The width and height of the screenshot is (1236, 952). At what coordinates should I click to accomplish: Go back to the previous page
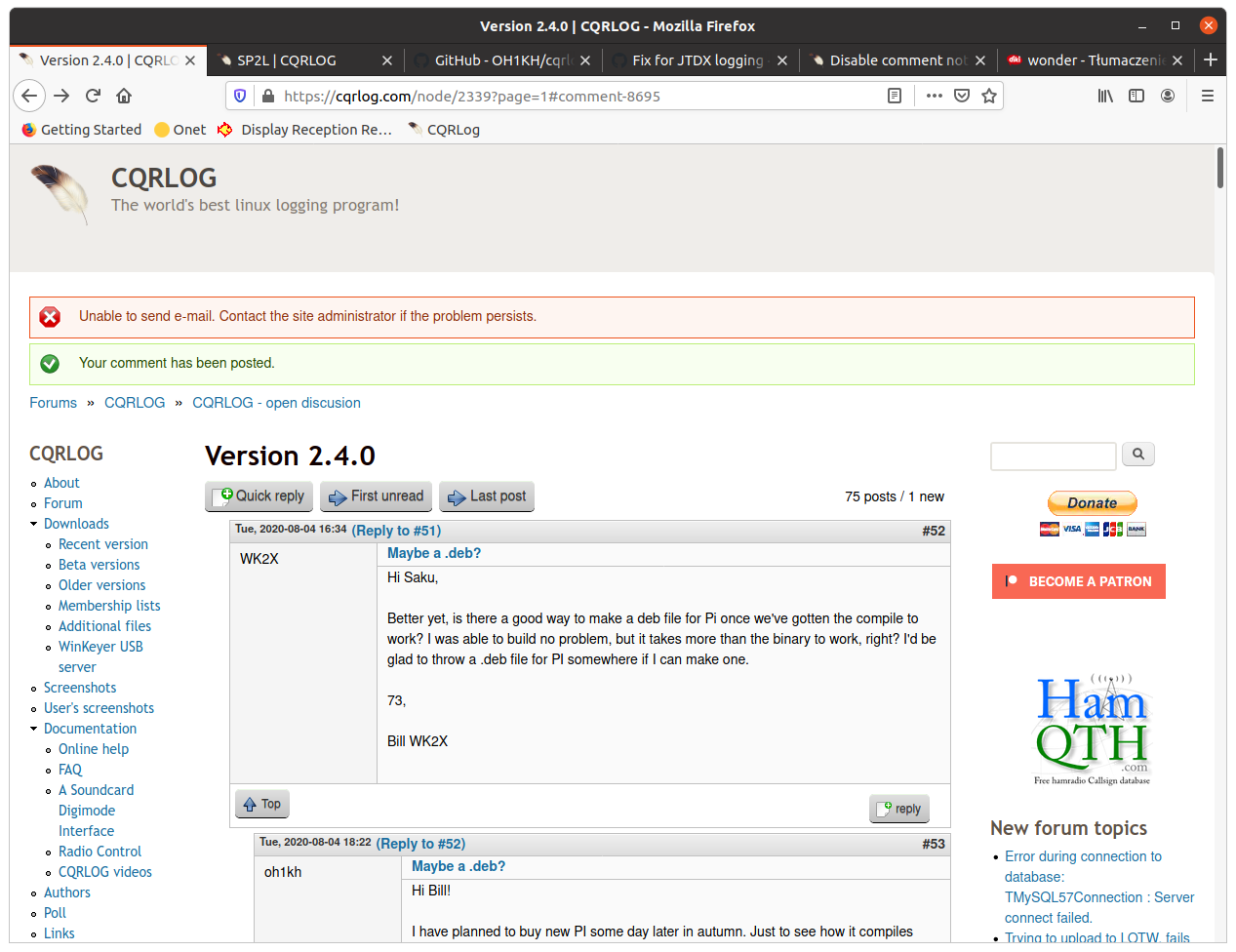pyautogui.click(x=29, y=96)
